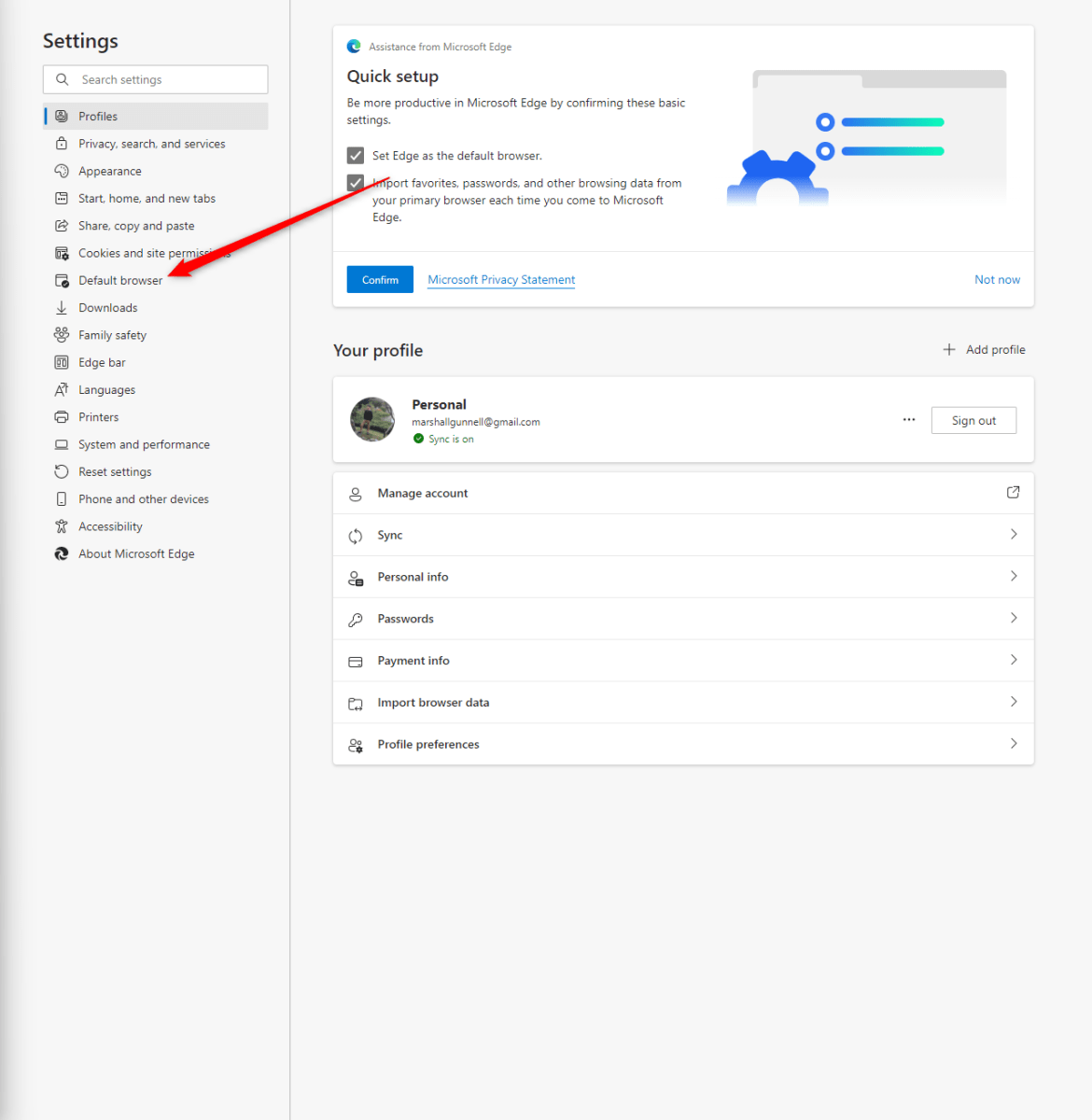Open Microsoft Privacy Statement link
The height and width of the screenshot is (1120, 1092).
click(501, 280)
